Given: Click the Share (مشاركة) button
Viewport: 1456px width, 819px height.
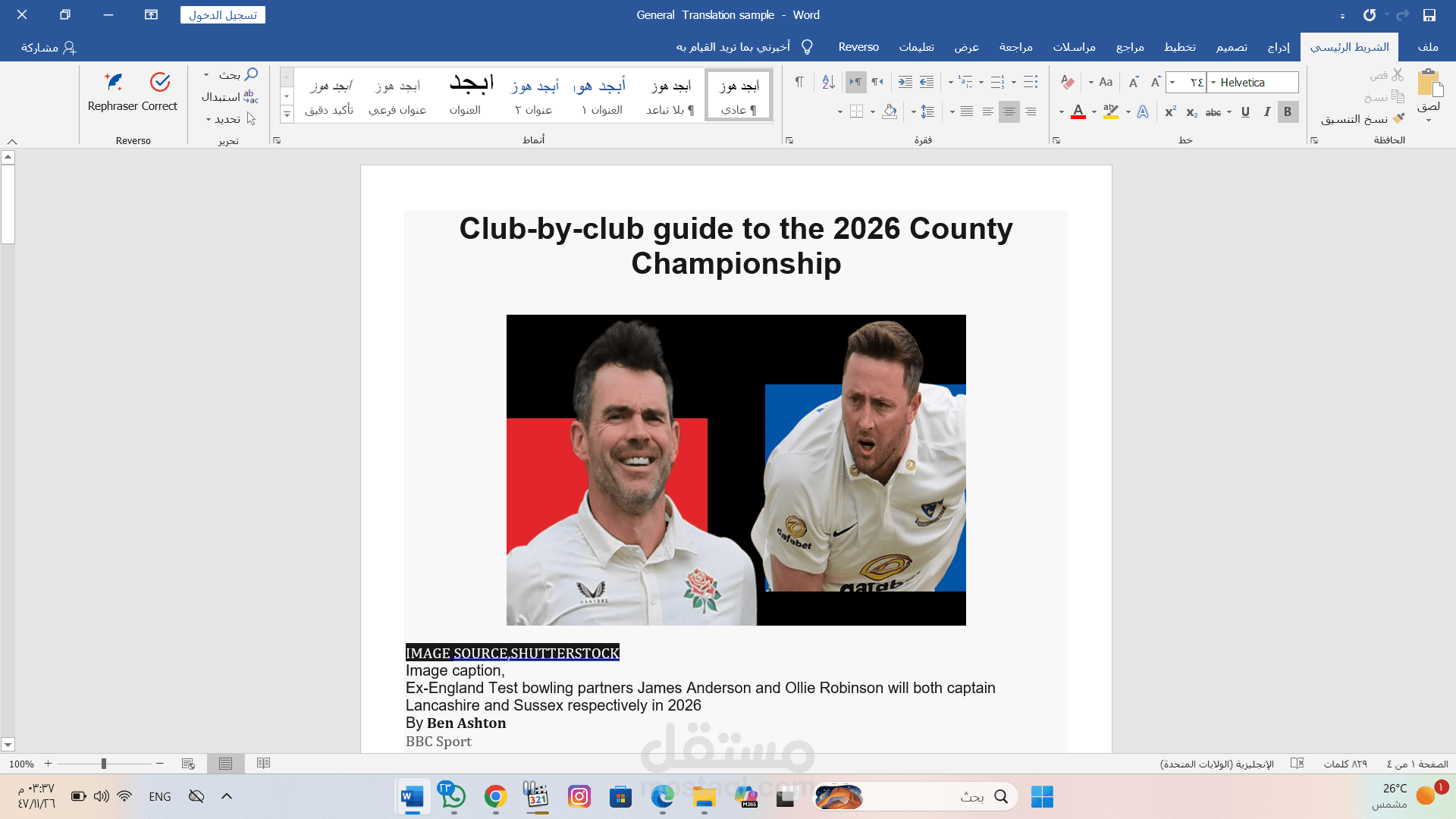Looking at the screenshot, I should click(x=49, y=47).
